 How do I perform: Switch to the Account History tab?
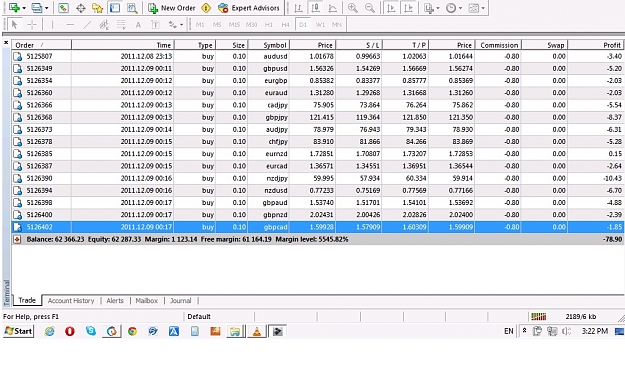click(71, 301)
